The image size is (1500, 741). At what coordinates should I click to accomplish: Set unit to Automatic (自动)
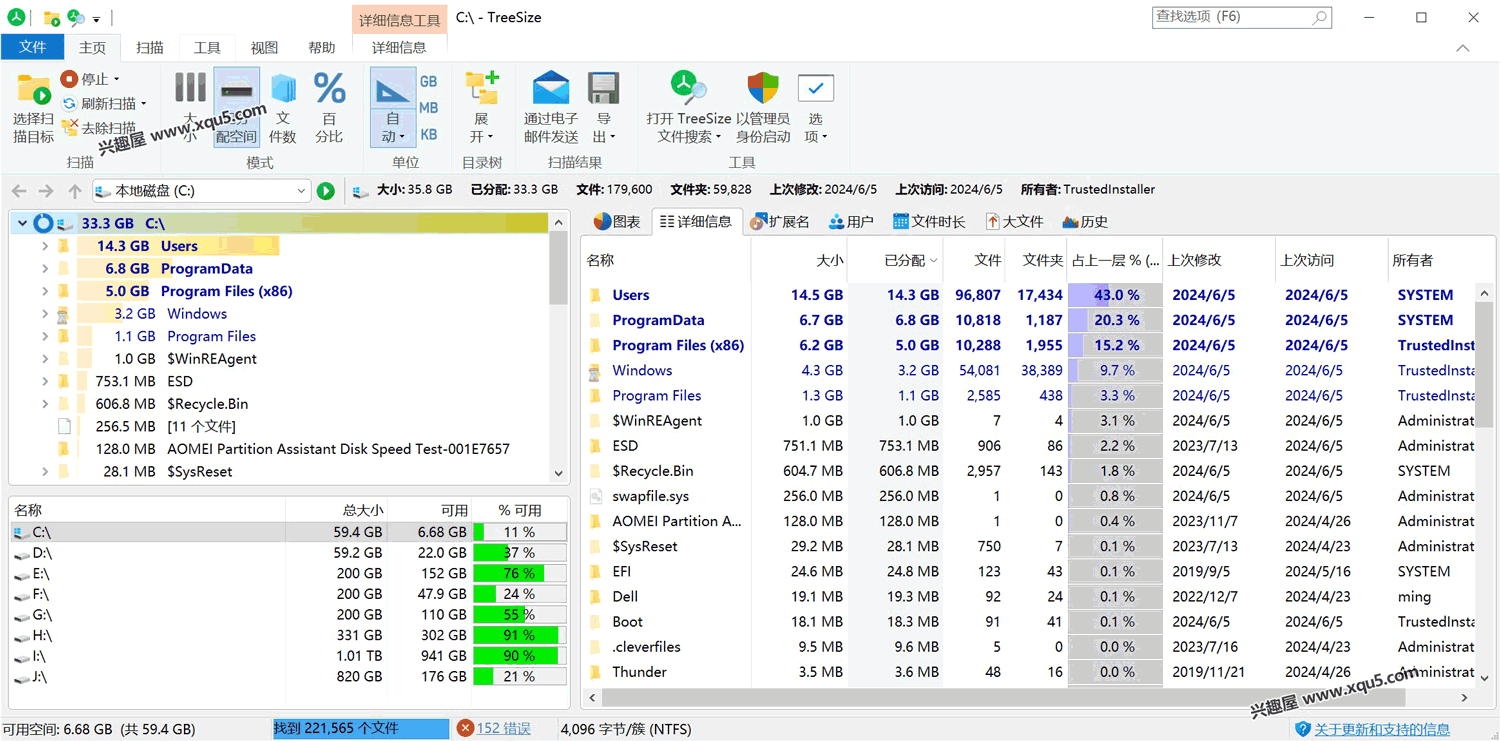pos(392,106)
